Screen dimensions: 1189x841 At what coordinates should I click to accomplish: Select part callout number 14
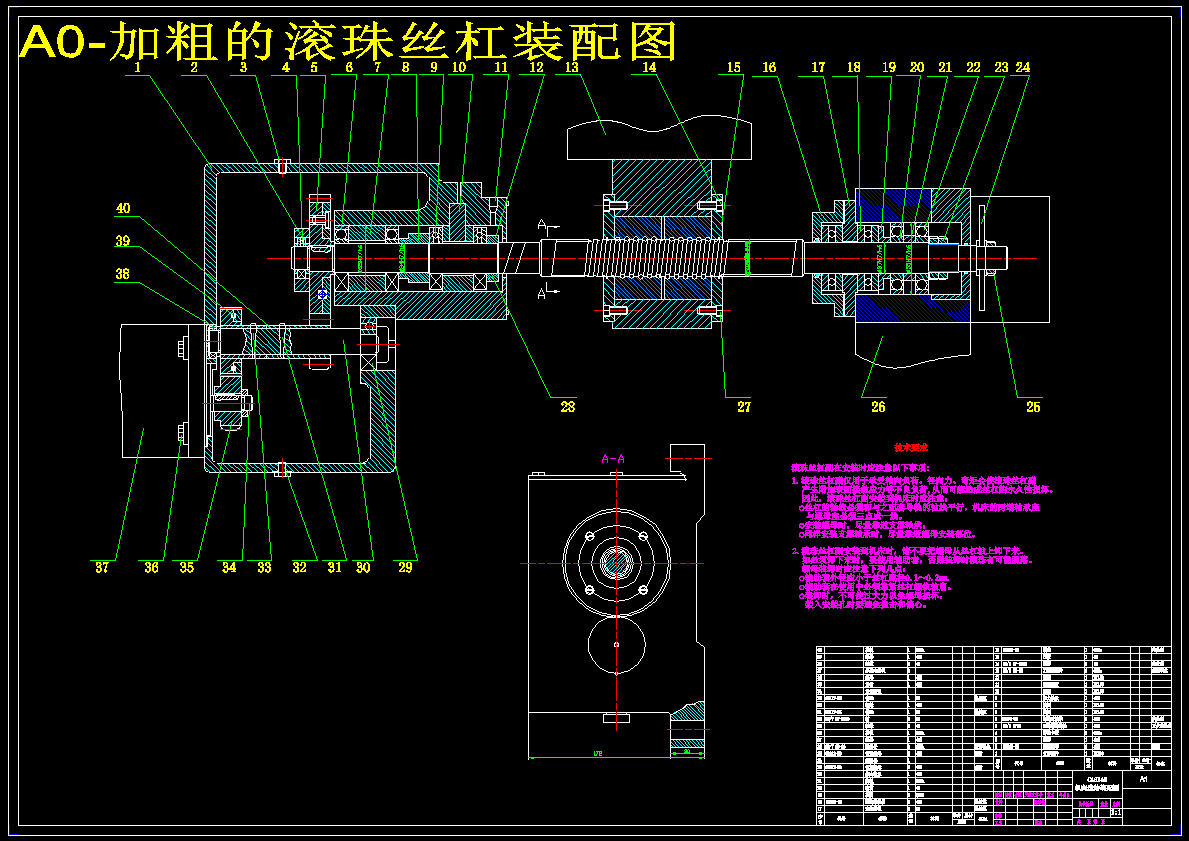[648, 67]
